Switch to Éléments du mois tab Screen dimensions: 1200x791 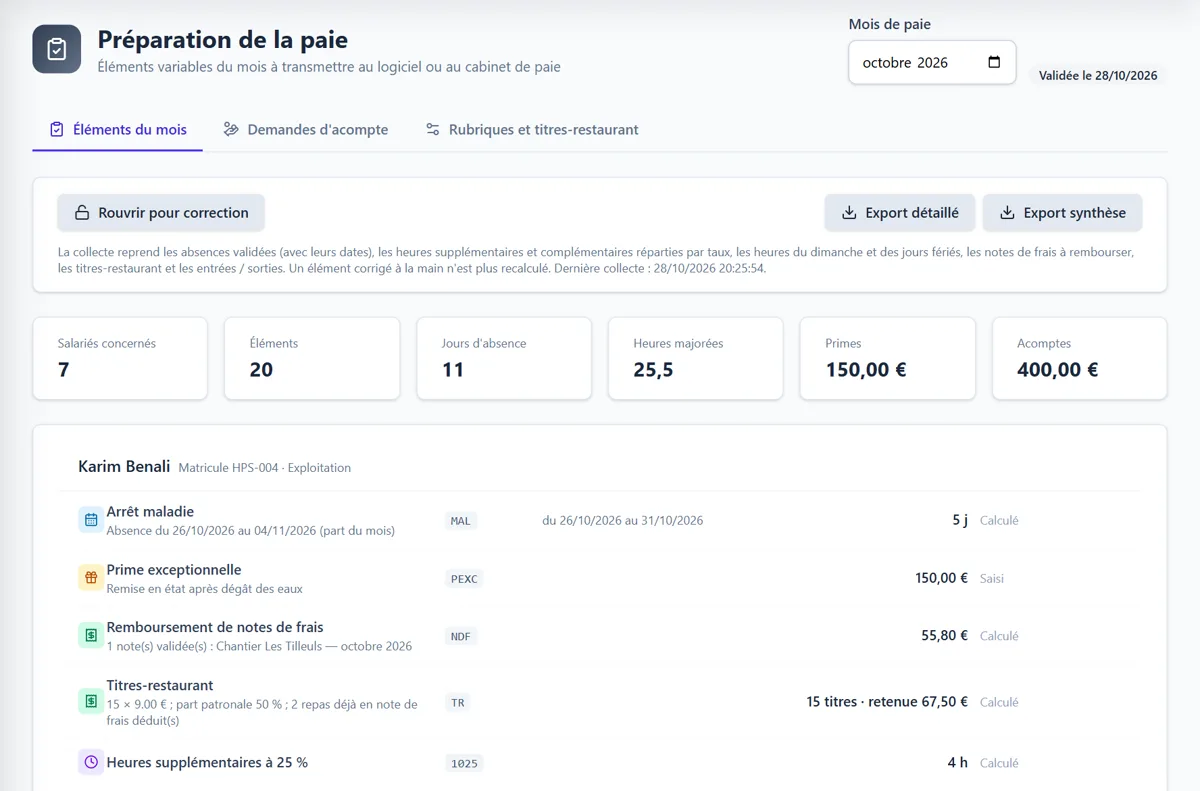point(118,129)
